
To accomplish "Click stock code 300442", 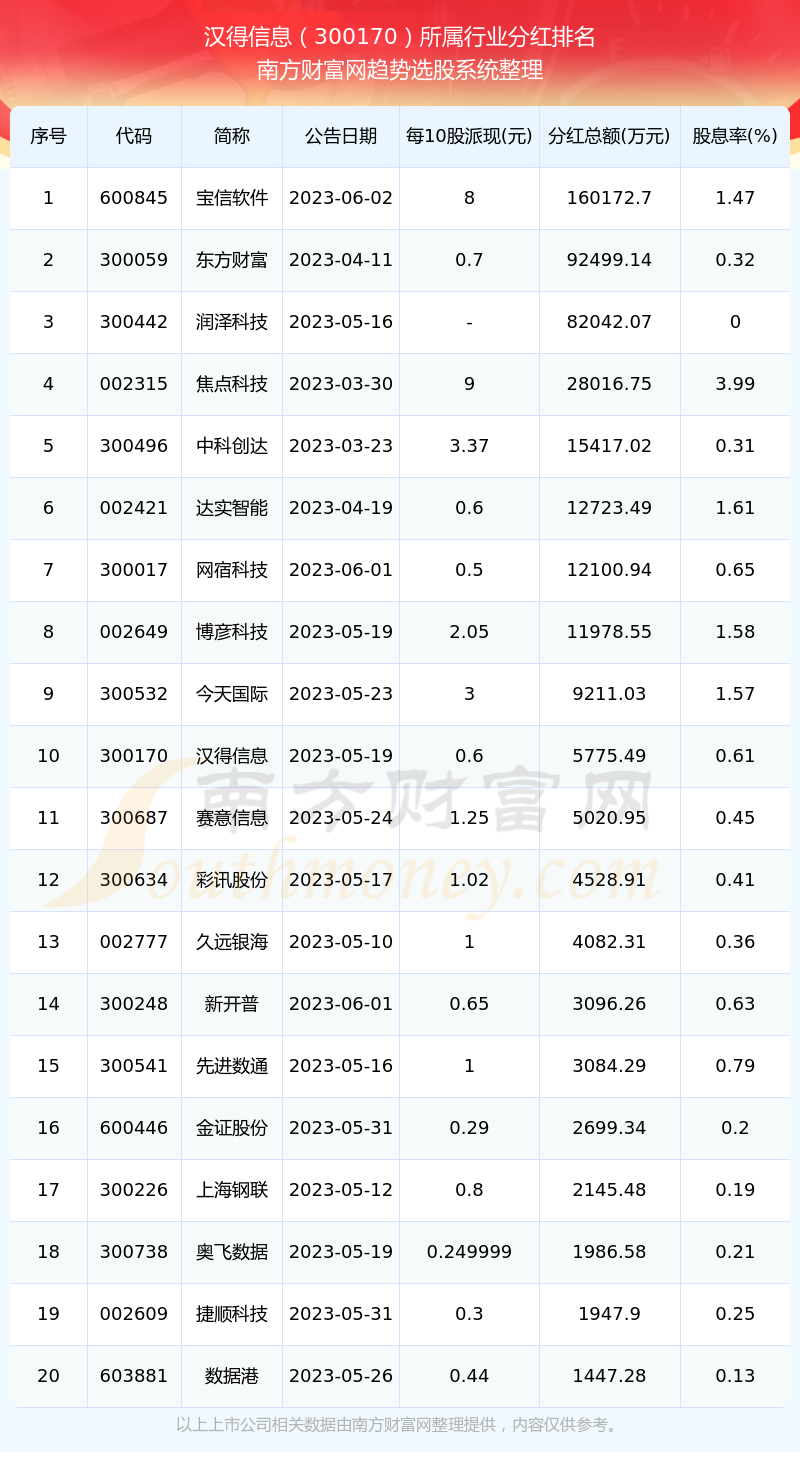I will coord(134,322).
